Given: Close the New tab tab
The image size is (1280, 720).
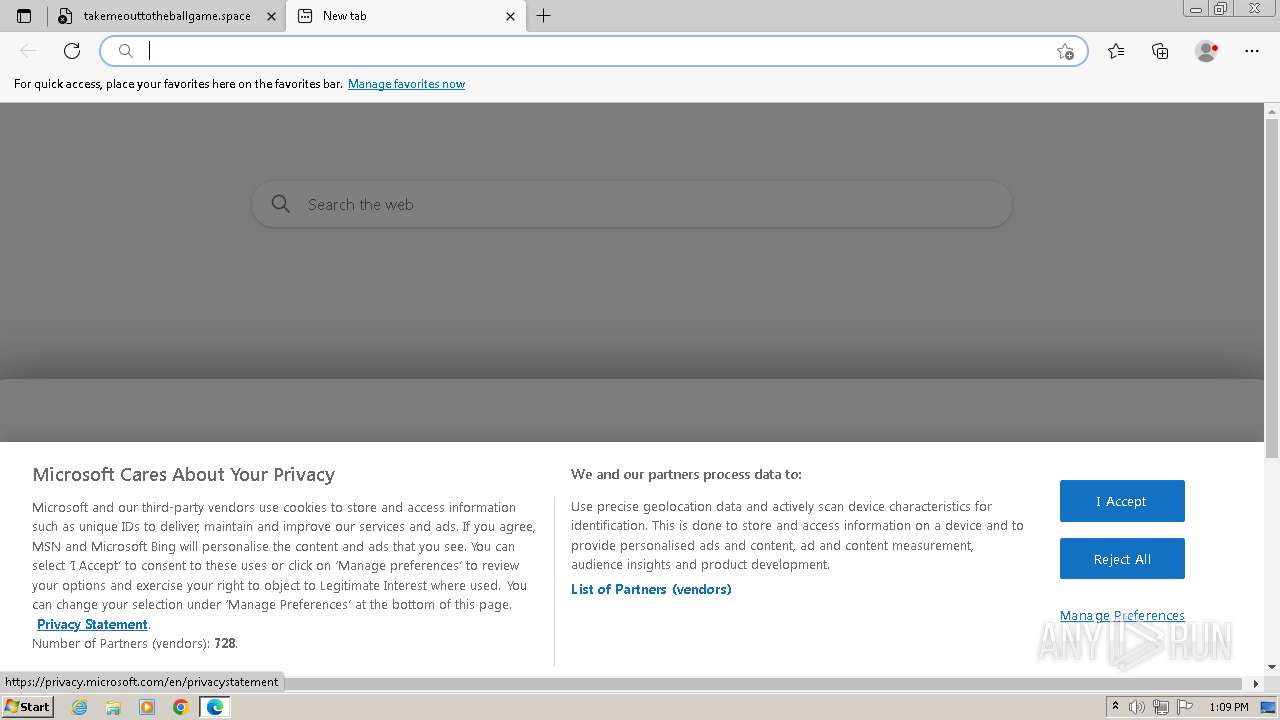Looking at the screenshot, I should 510,16.
